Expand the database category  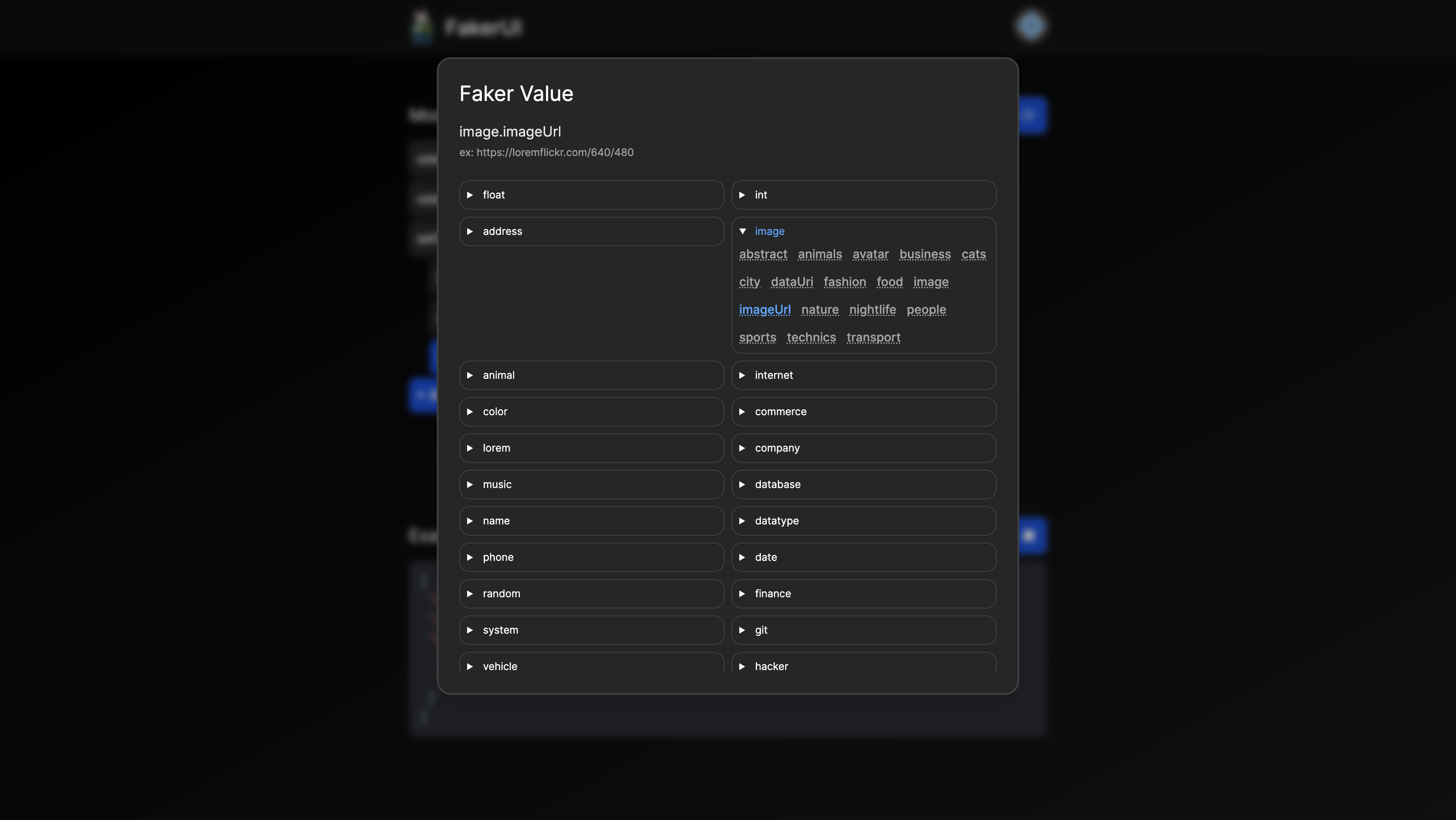click(x=864, y=484)
